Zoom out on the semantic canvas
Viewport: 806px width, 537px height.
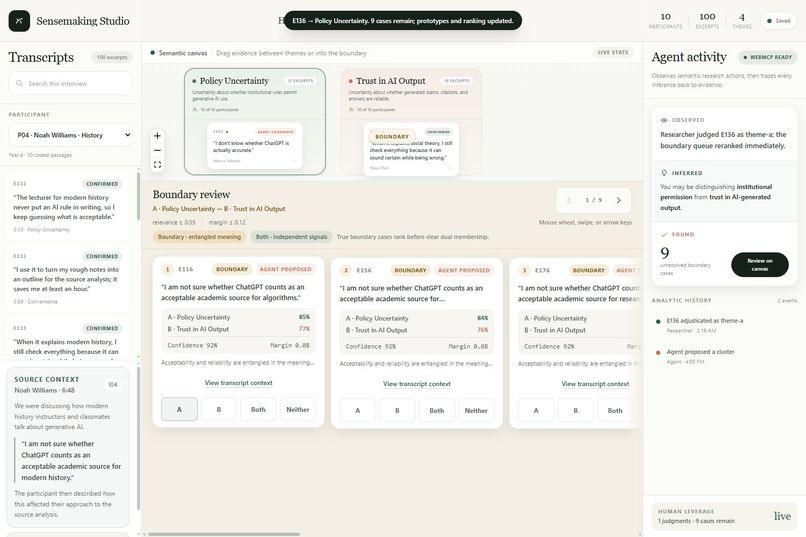point(157,150)
